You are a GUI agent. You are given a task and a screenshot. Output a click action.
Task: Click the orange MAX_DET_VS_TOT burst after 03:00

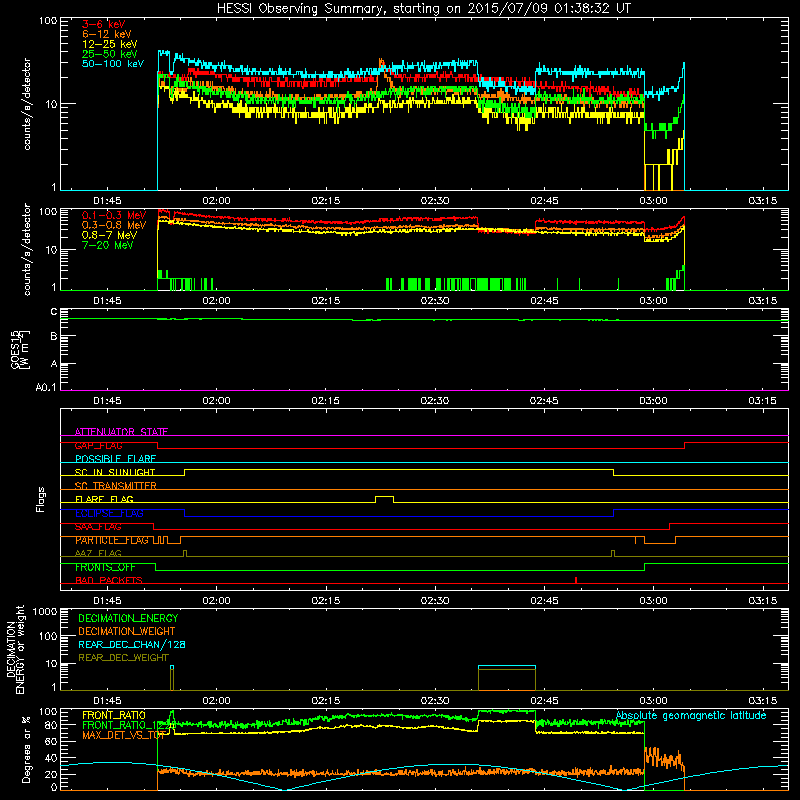point(664,759)
